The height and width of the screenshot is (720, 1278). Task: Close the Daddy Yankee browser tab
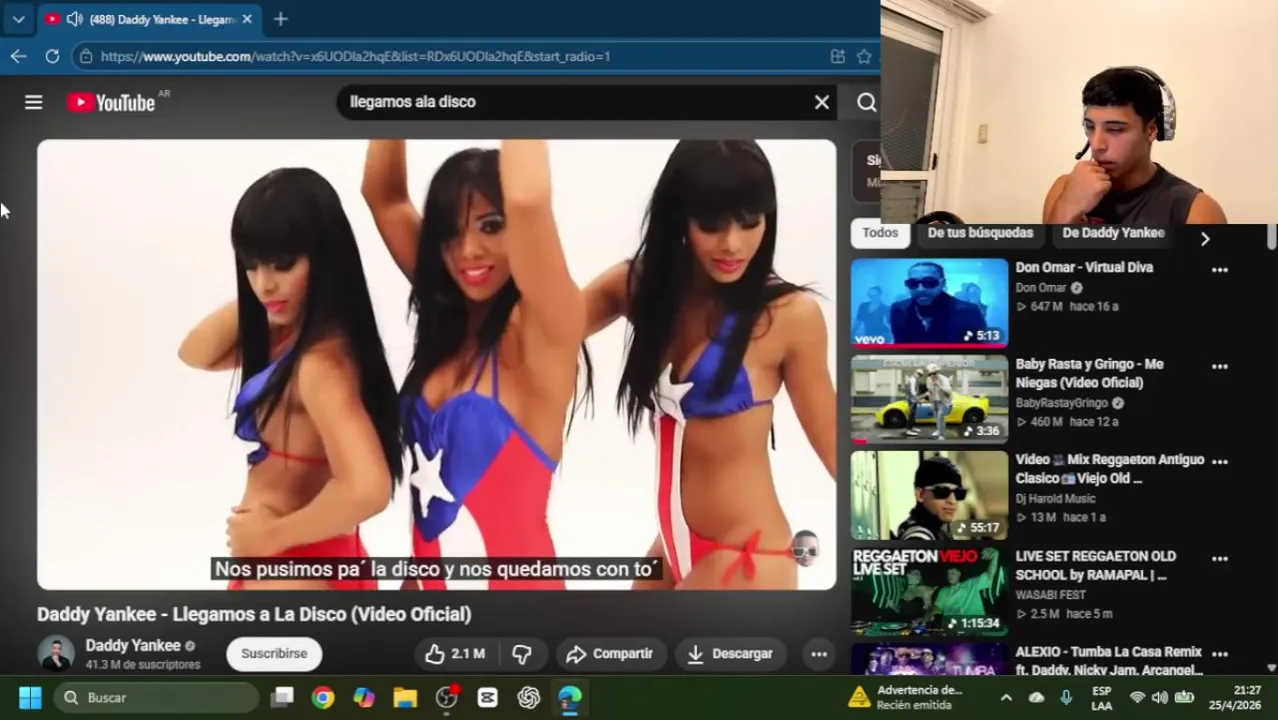click(247, 19)
